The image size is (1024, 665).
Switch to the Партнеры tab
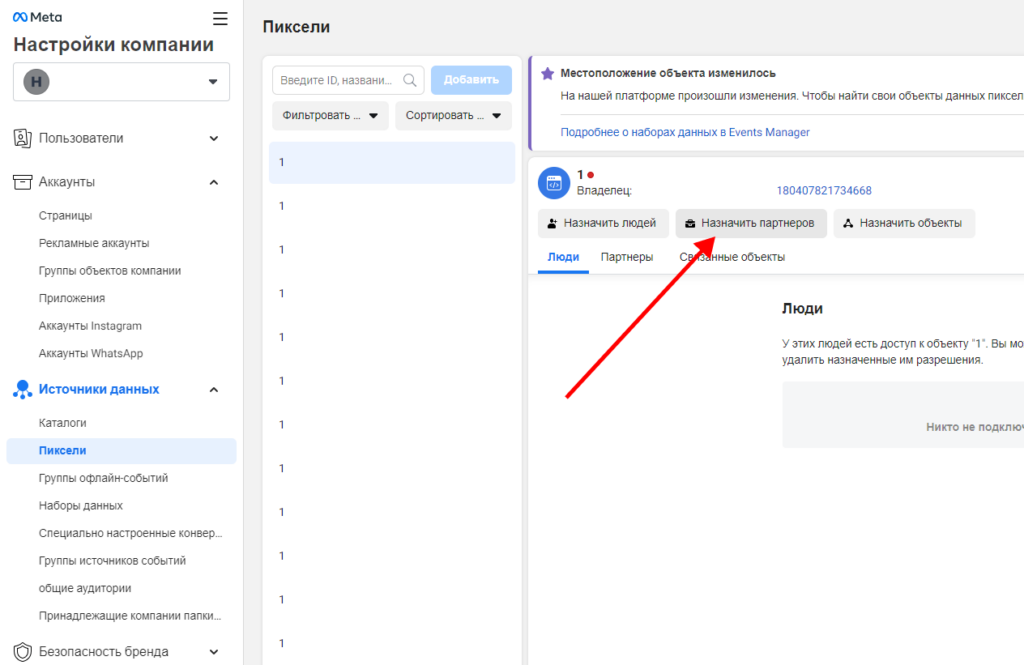[626, 257]
